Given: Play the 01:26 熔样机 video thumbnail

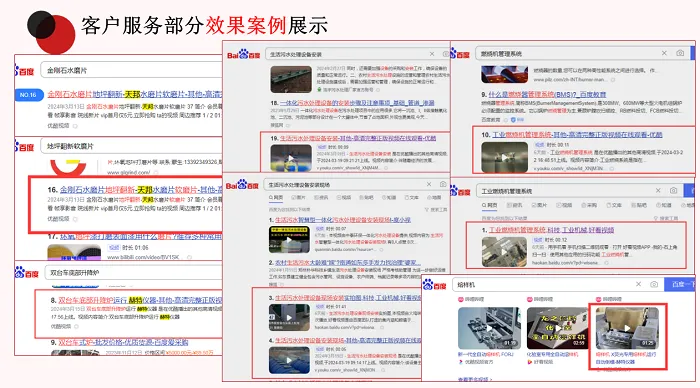Looking at the screenshot, I should [x=627, y=328].
